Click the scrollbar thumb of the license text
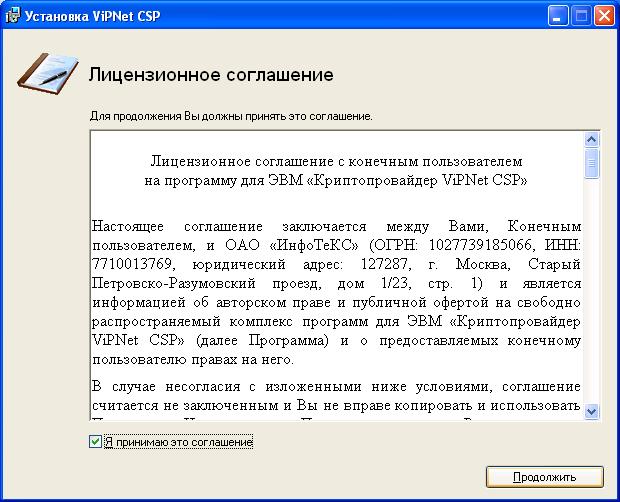The image size is (620, 502). (592, 163)
